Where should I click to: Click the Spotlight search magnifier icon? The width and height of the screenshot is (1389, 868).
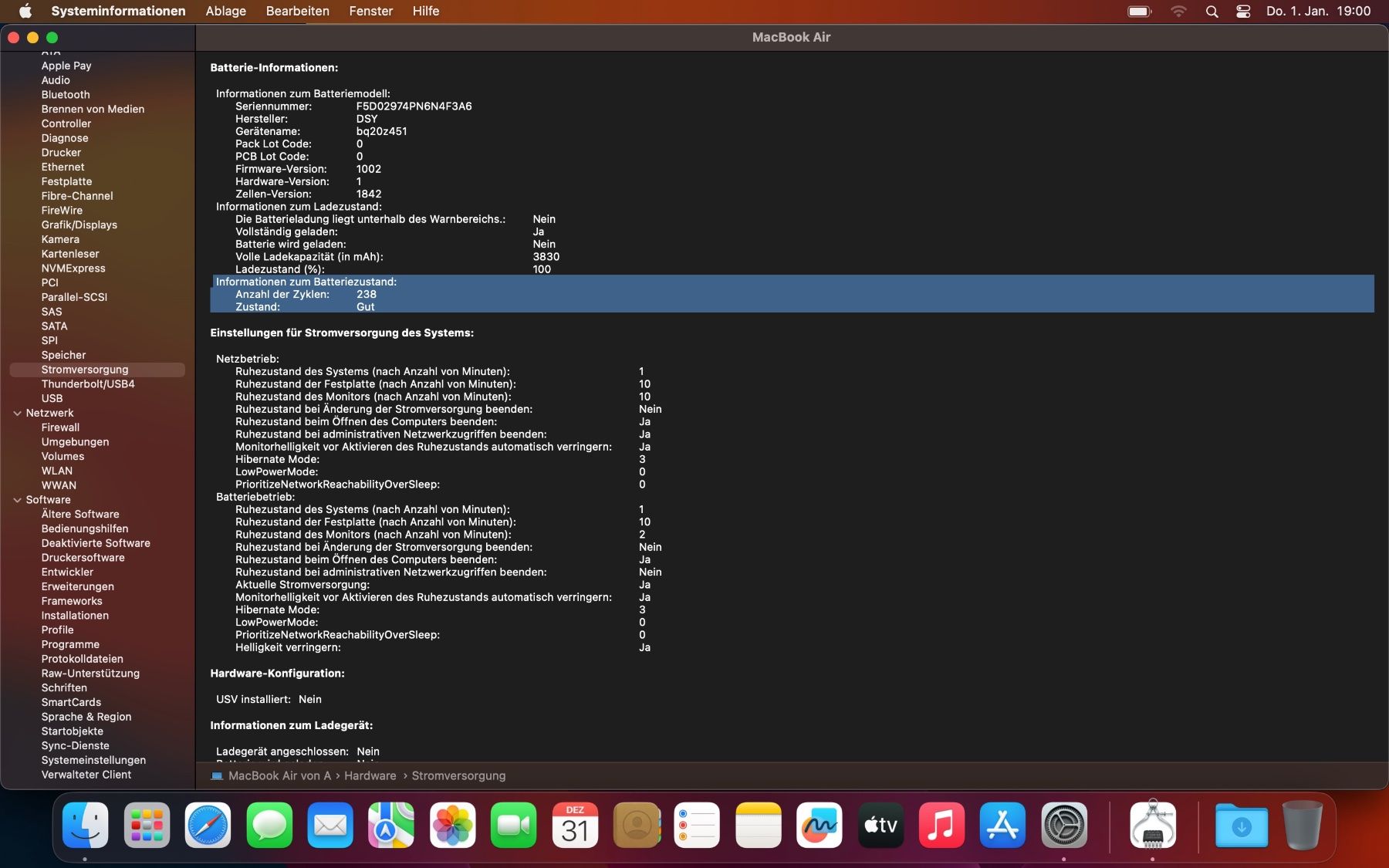[x=1212, y=12]
